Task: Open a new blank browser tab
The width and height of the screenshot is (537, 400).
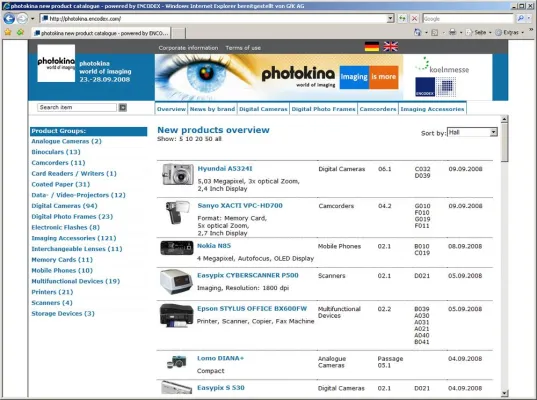Action: coord(178,33)
